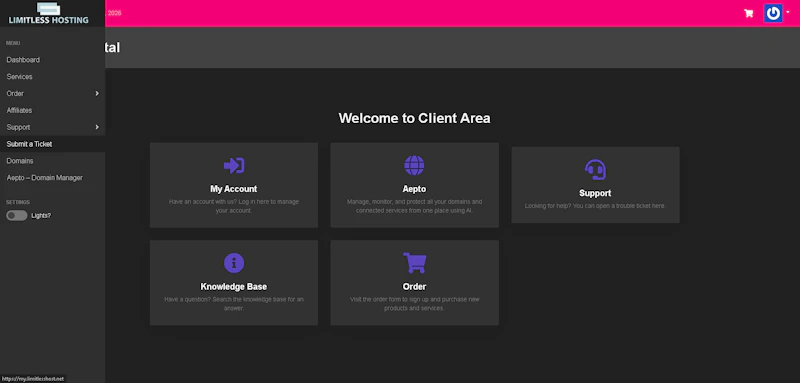Click the Aepto globe icon

click(x=414, y=165)
